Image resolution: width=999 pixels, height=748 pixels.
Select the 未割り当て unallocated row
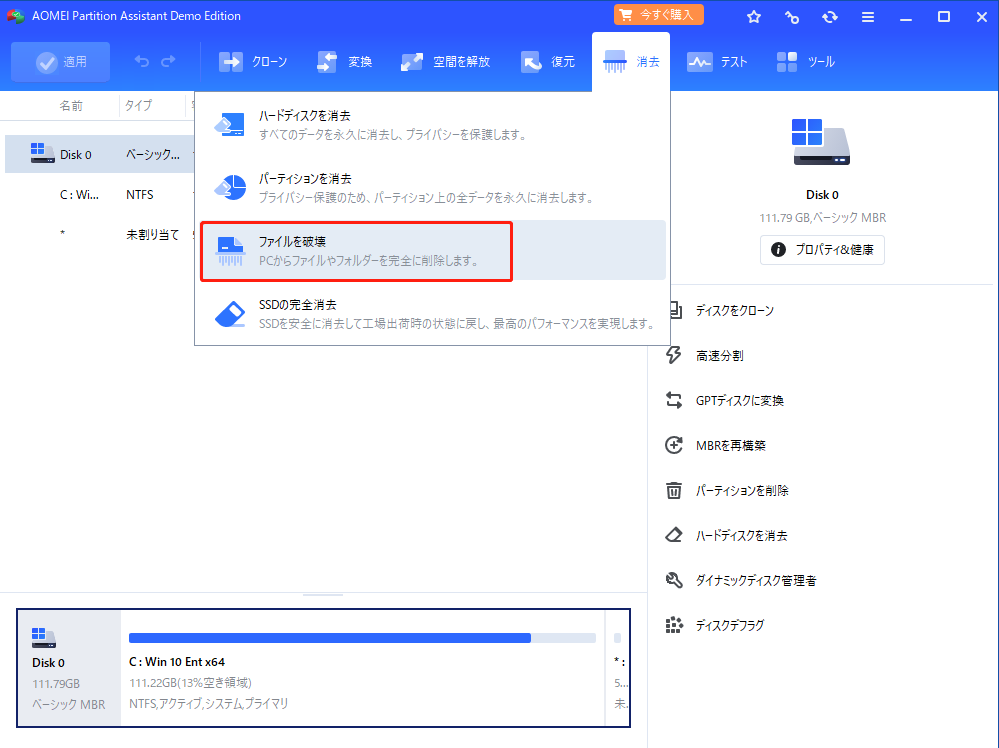tap(100, 234)
